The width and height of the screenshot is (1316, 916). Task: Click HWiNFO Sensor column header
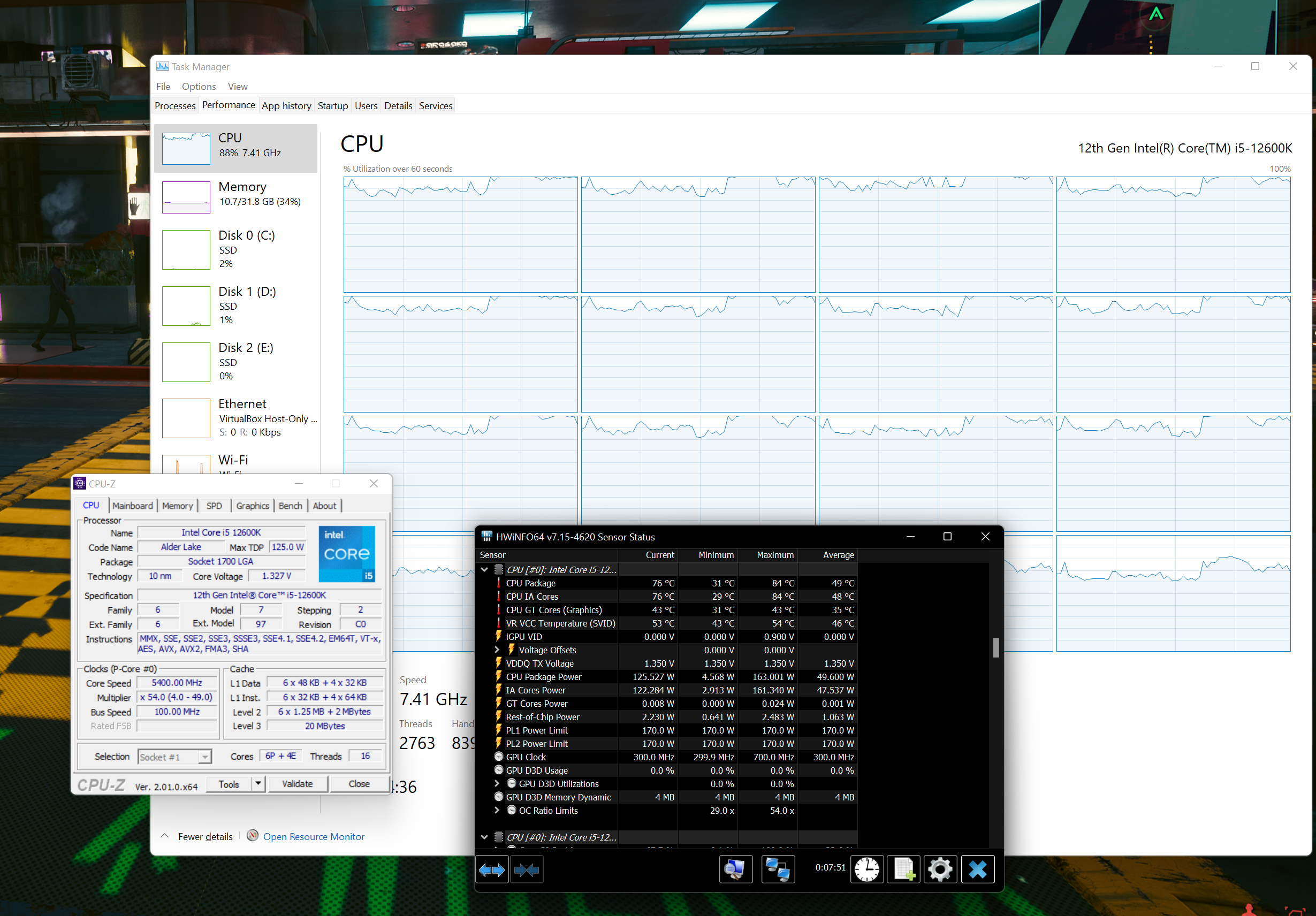point(547,554)
